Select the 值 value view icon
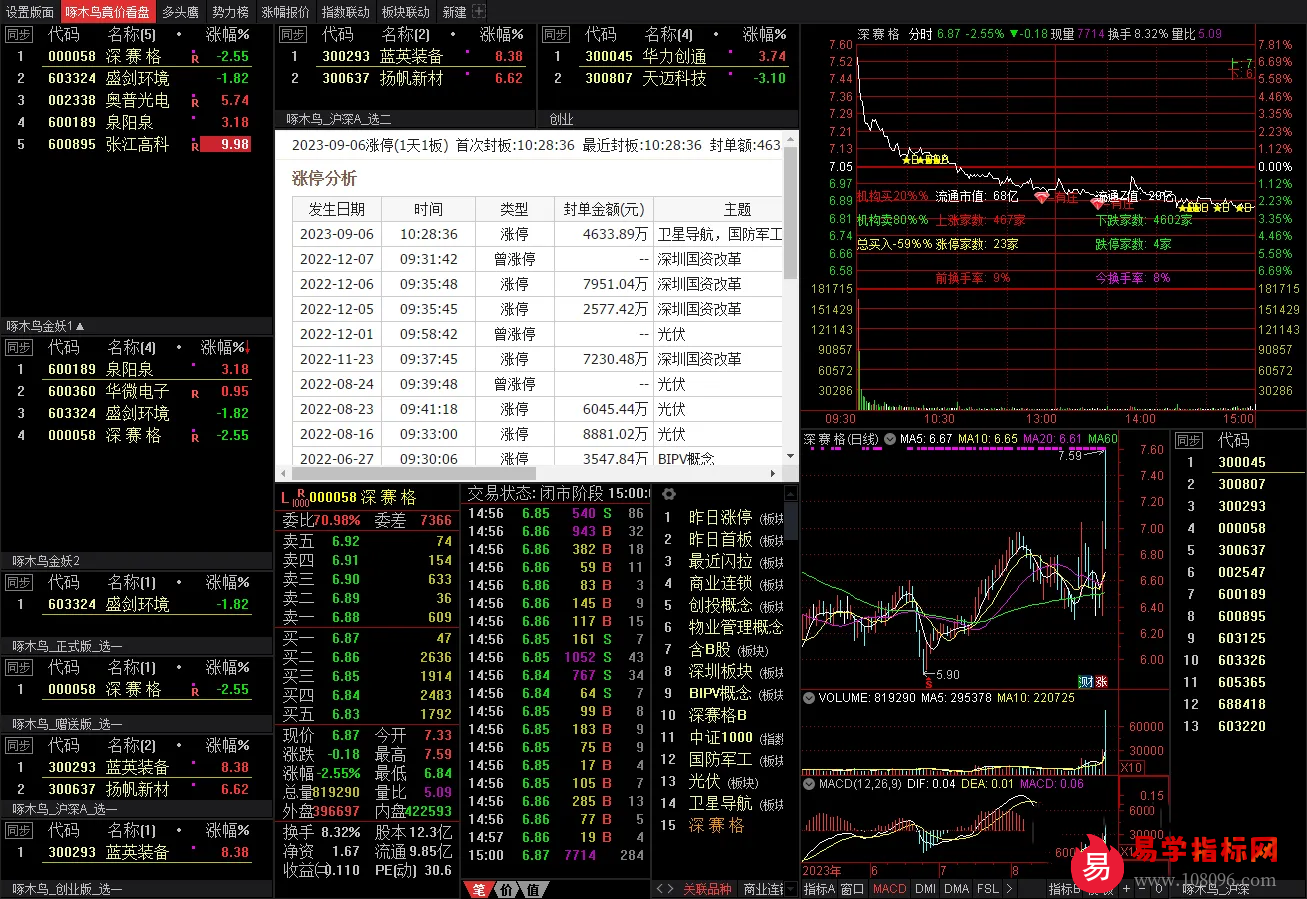This screenshot has height=899, width=1307. (532, 889)
